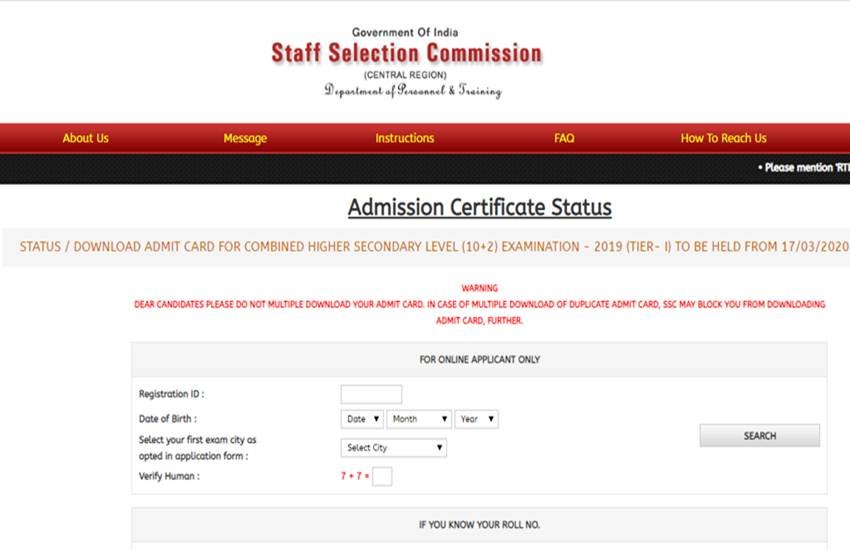Go to the Message page
Image resolution: width=850 pixels, height=550 pixels.
[x=245, y=138]
